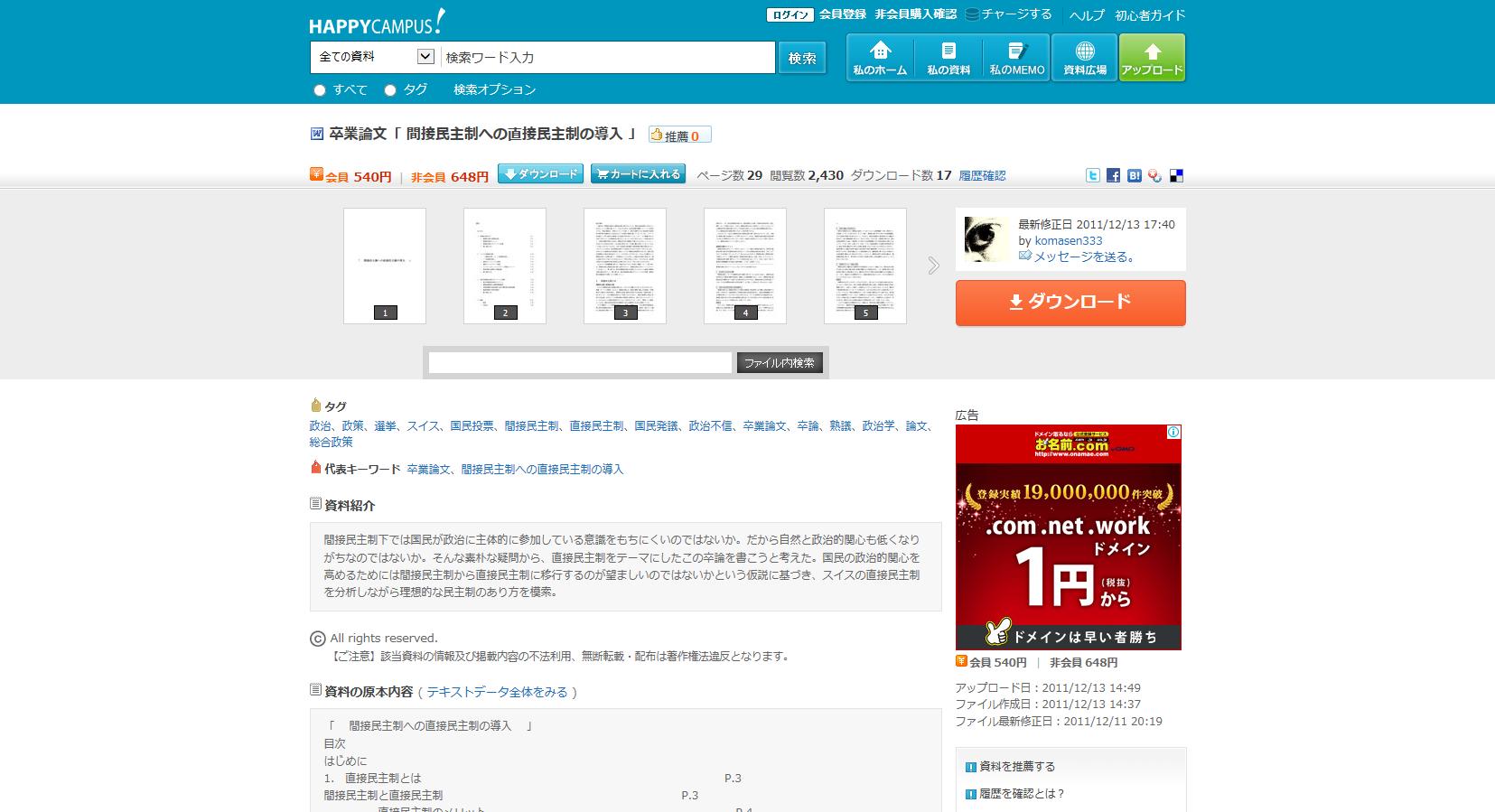
Task: Click 資料を推薦する in sidebar
Action: click(1017, 767)
